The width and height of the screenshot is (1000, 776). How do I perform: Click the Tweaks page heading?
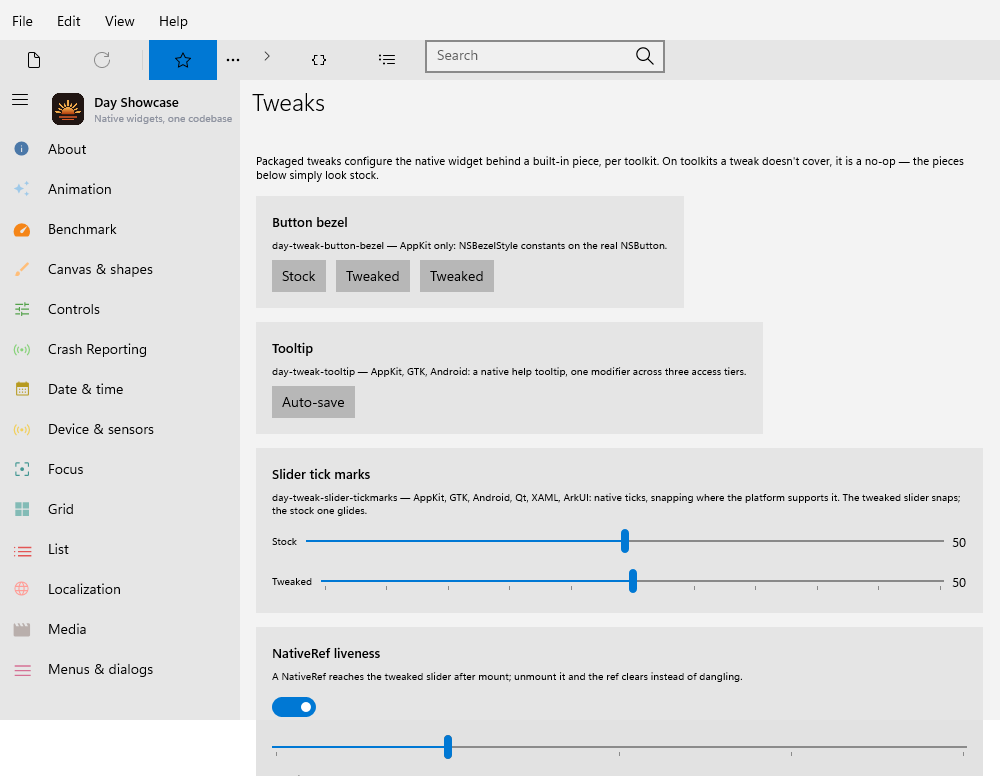point(288,103)
